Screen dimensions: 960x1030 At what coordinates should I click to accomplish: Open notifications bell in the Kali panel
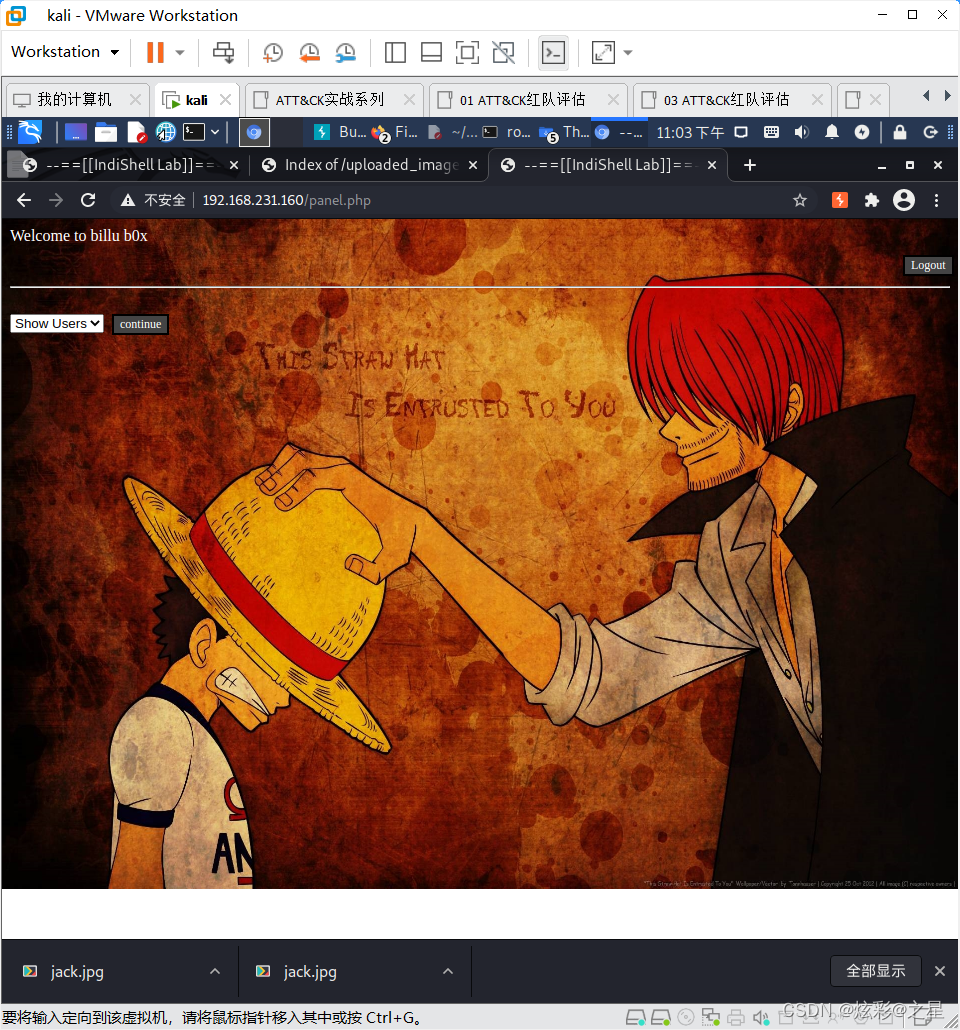pos(831,133)
